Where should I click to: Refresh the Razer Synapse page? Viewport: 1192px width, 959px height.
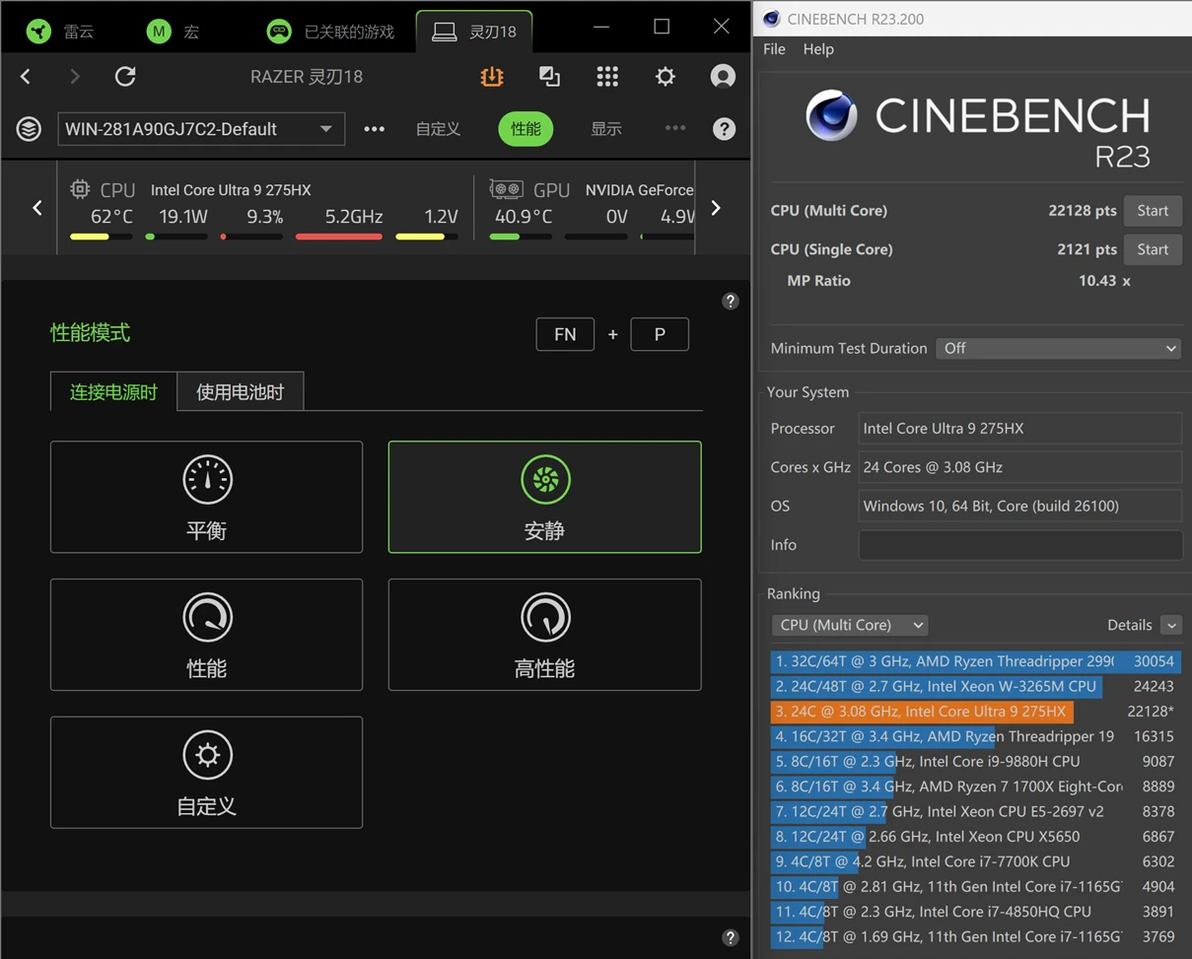pyautogui.click(x=125, y=76)
